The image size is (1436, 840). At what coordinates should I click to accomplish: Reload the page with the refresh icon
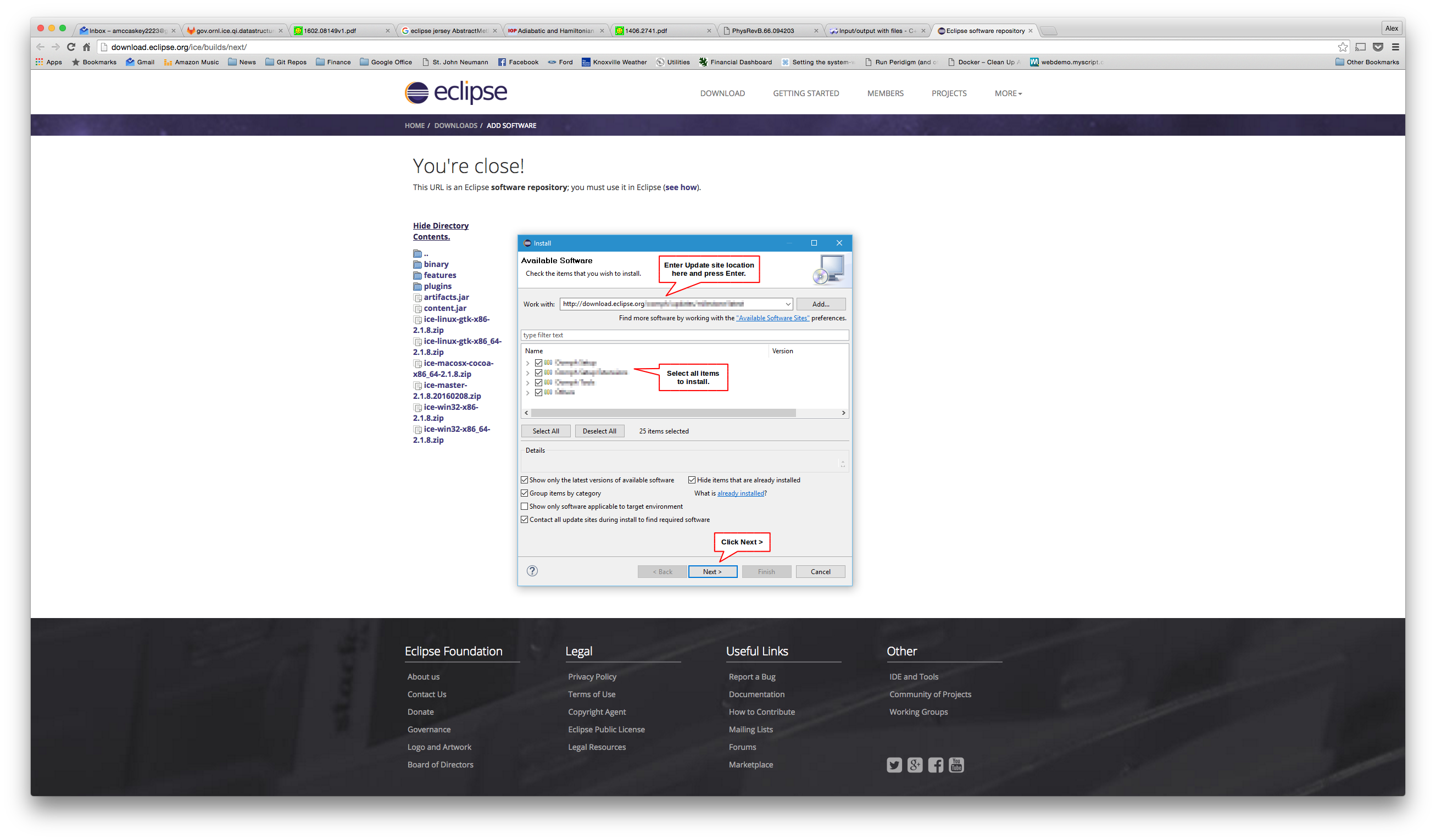click(71, 47)
